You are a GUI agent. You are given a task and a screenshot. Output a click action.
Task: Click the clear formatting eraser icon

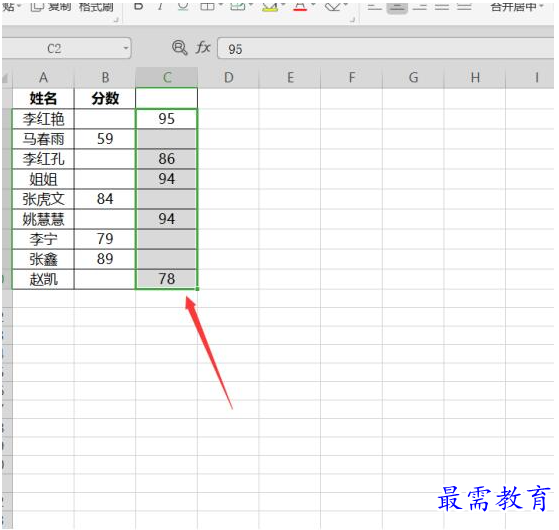coord(332,6)
